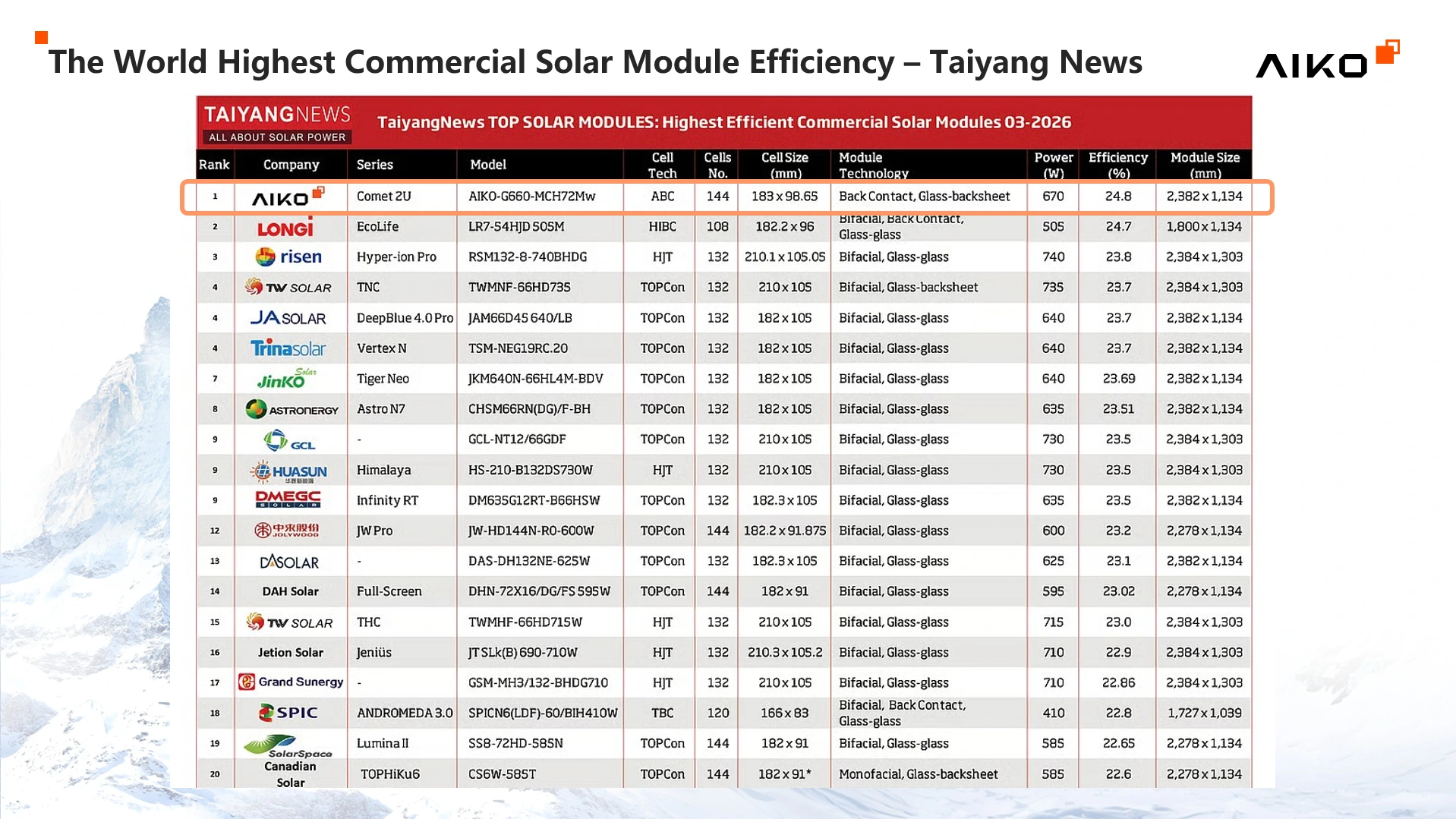Click the DMEGC Solar logo
Image resolution: width=1456 pixels, height=819 pixels.
[288, 499]
